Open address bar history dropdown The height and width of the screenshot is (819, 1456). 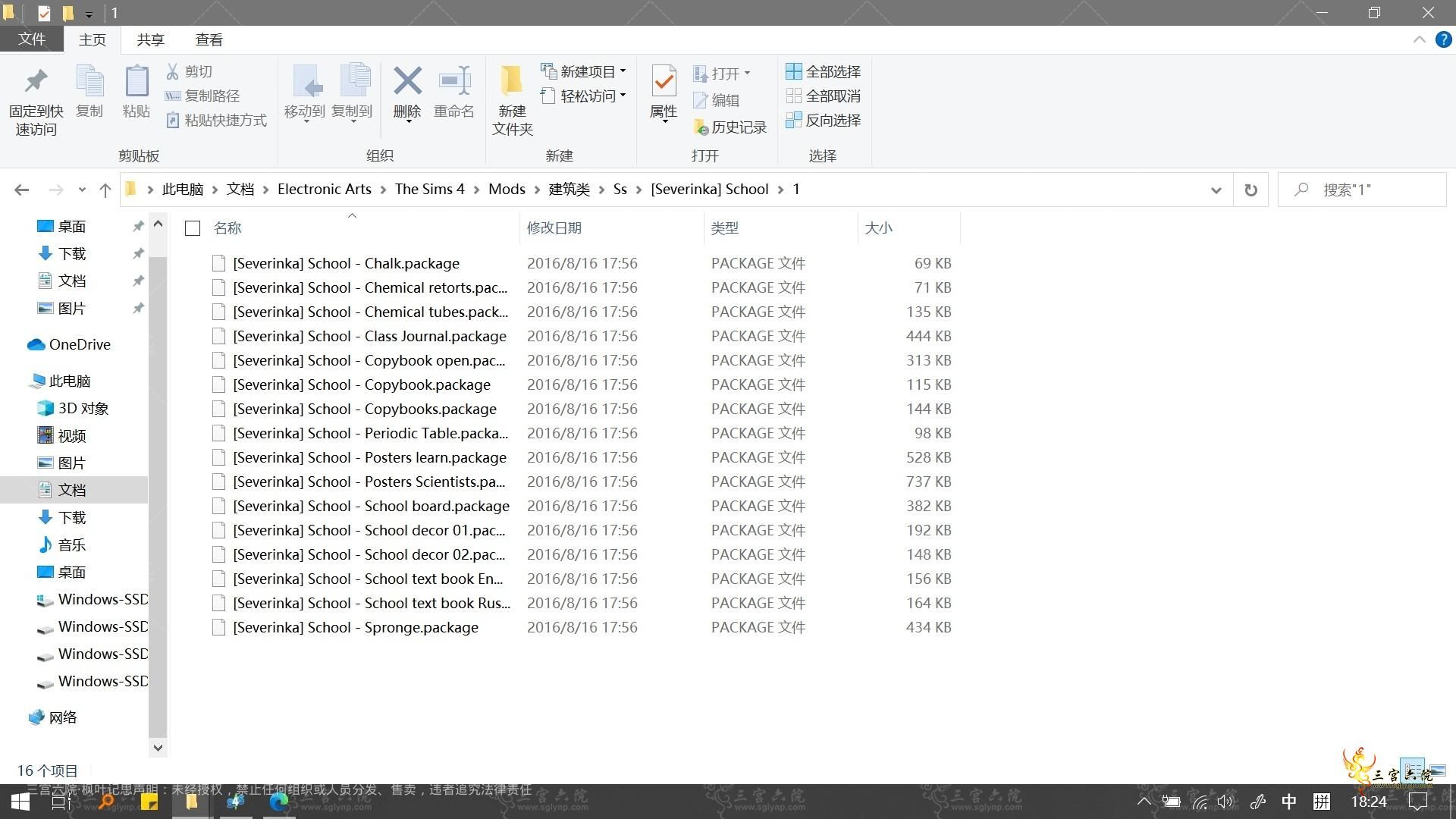pyautogui.click(x=1216, y=190)
